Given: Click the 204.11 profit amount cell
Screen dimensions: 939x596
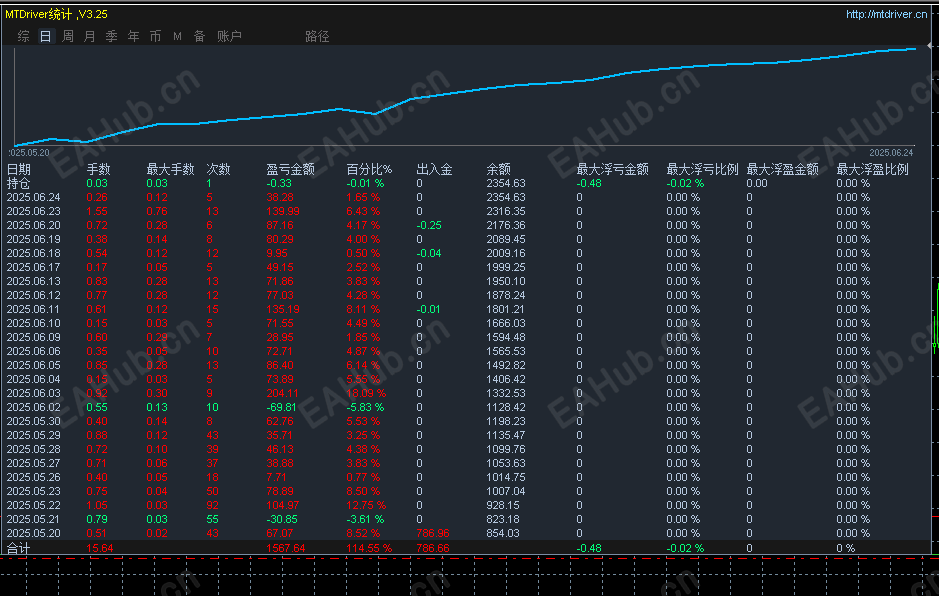Looking at the screenshot, I should [x=282, y=393].
